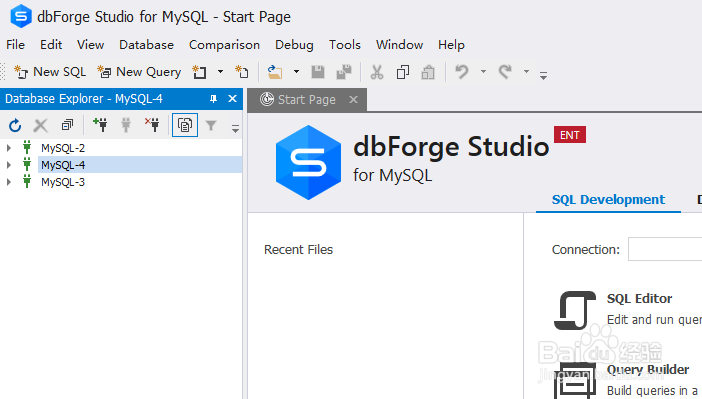
Task: Open the Comparison menu
Action: pyautogui.click(x=224, y=45)
